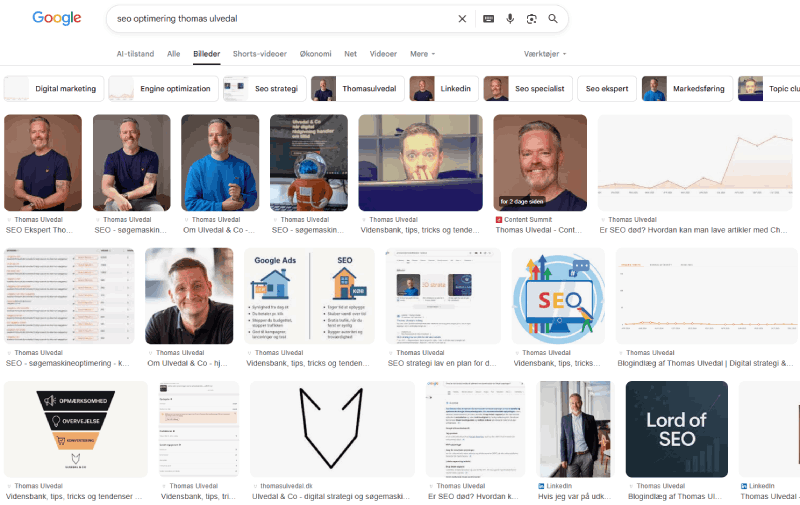Screen dimensions: 800x505
Task: Open the man in suit LinkedIn image
Action: [576, 429]
